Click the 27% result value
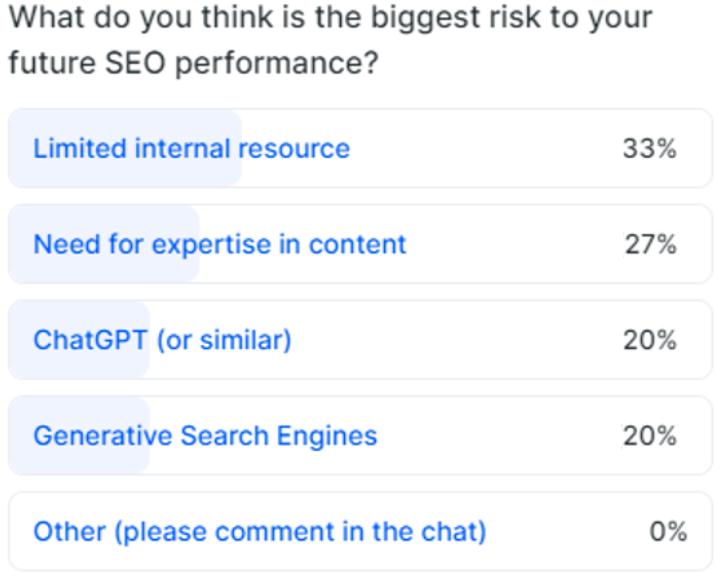 pos(650,244)
